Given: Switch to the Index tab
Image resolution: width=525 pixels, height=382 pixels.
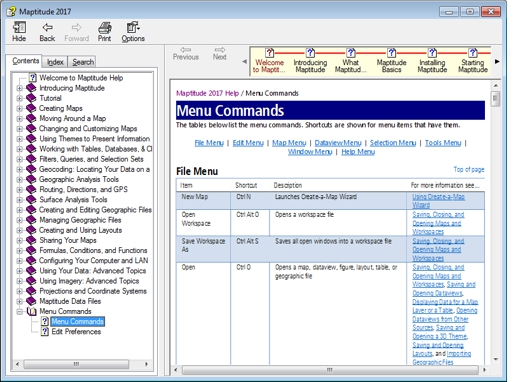Looking at the screenshot, I should pyautogui.click(x=55, y=62).
